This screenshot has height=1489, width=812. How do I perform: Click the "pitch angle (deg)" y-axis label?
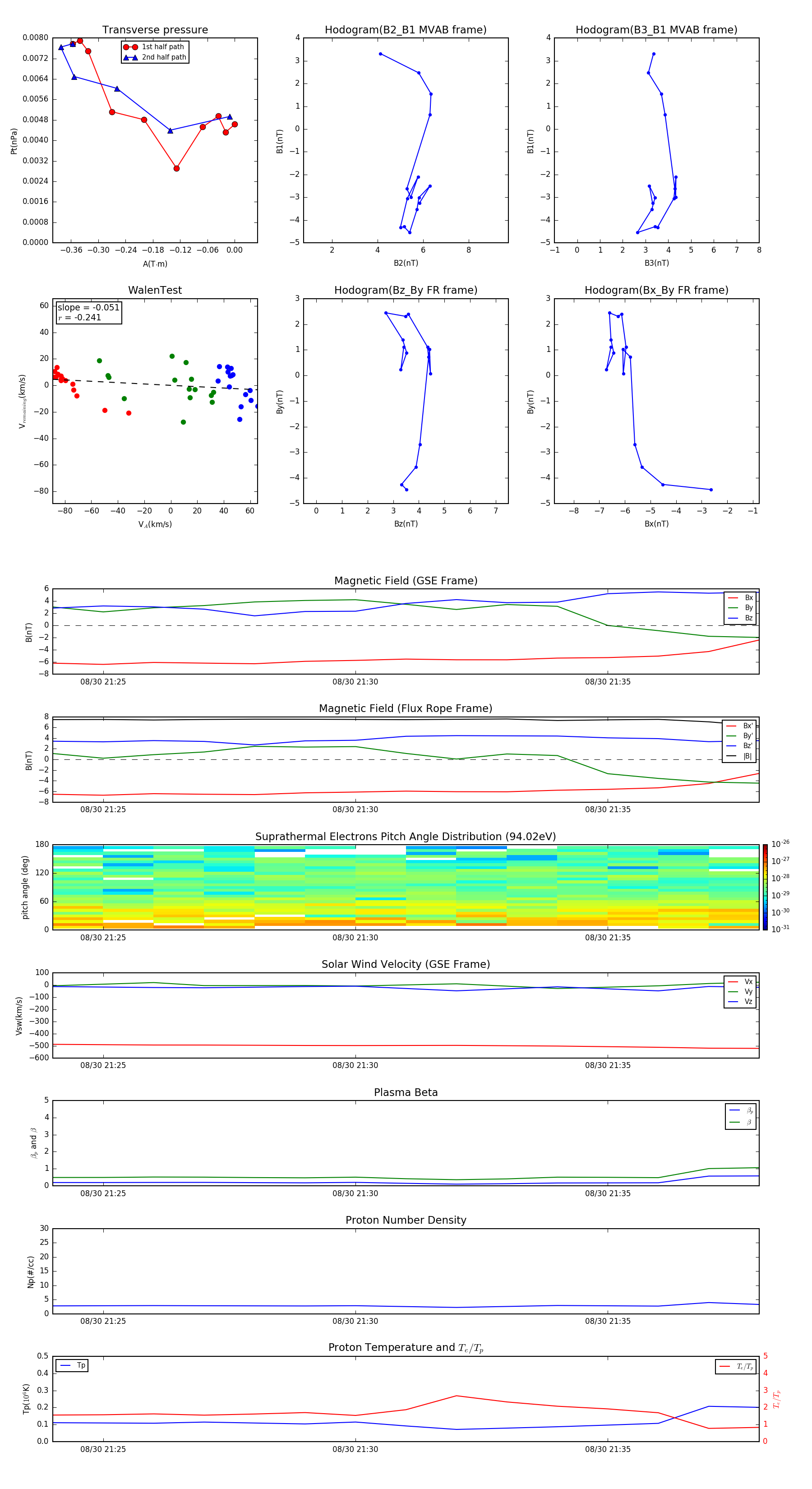[25, 887]
